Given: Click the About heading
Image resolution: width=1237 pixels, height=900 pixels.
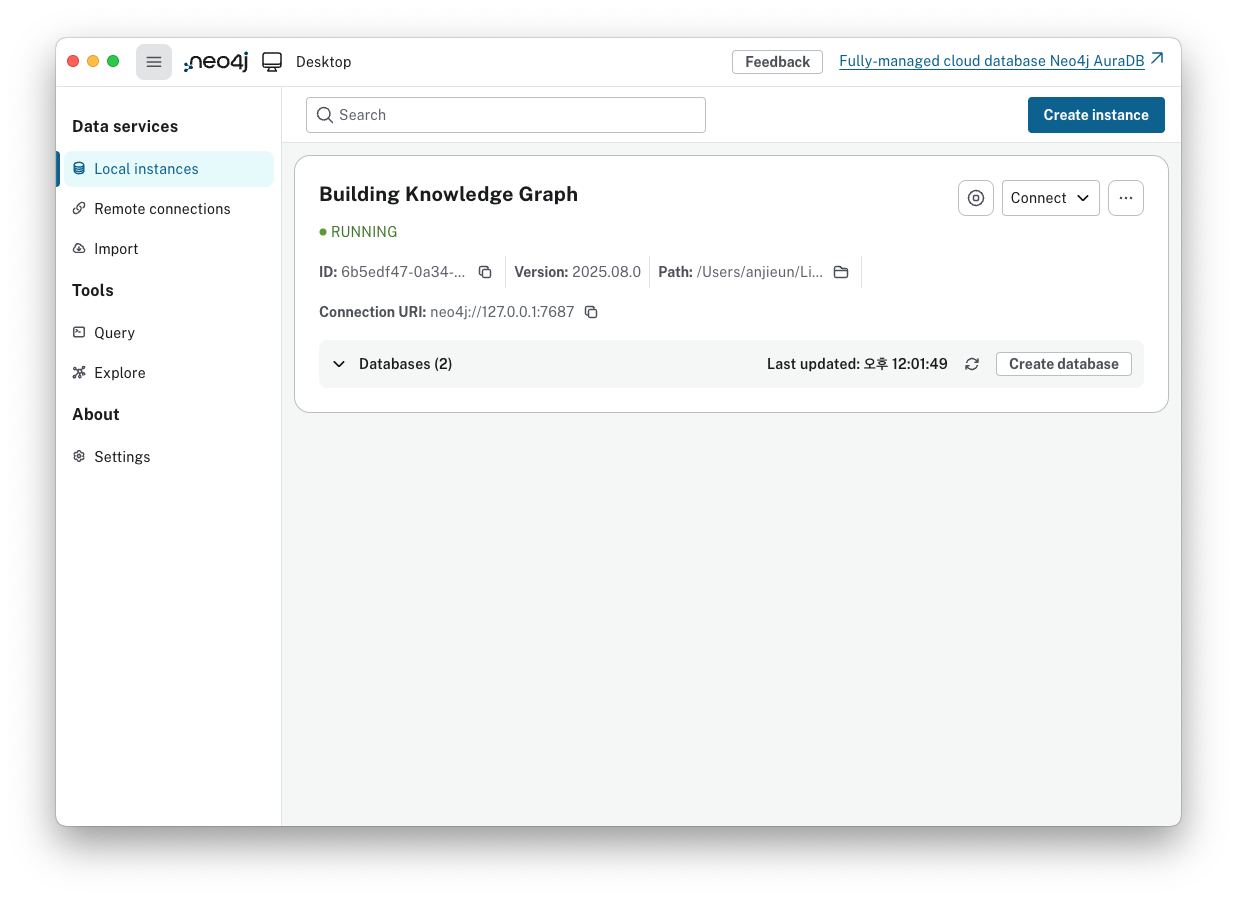Looking at the screenshot, I should [x=96, y=415].
